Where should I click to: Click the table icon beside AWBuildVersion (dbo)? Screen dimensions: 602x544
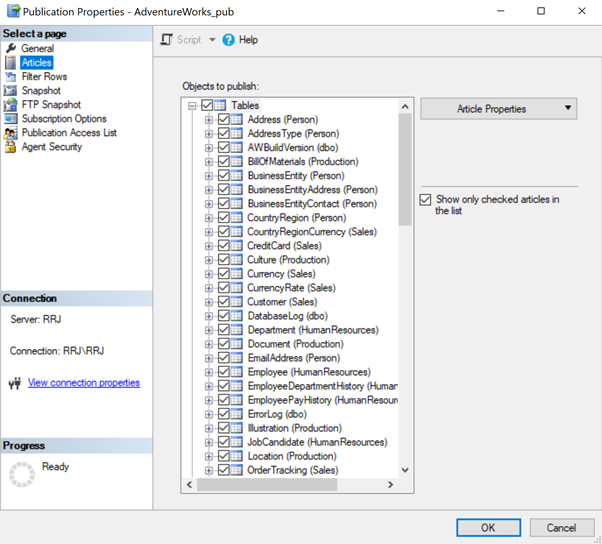(236, 147)
